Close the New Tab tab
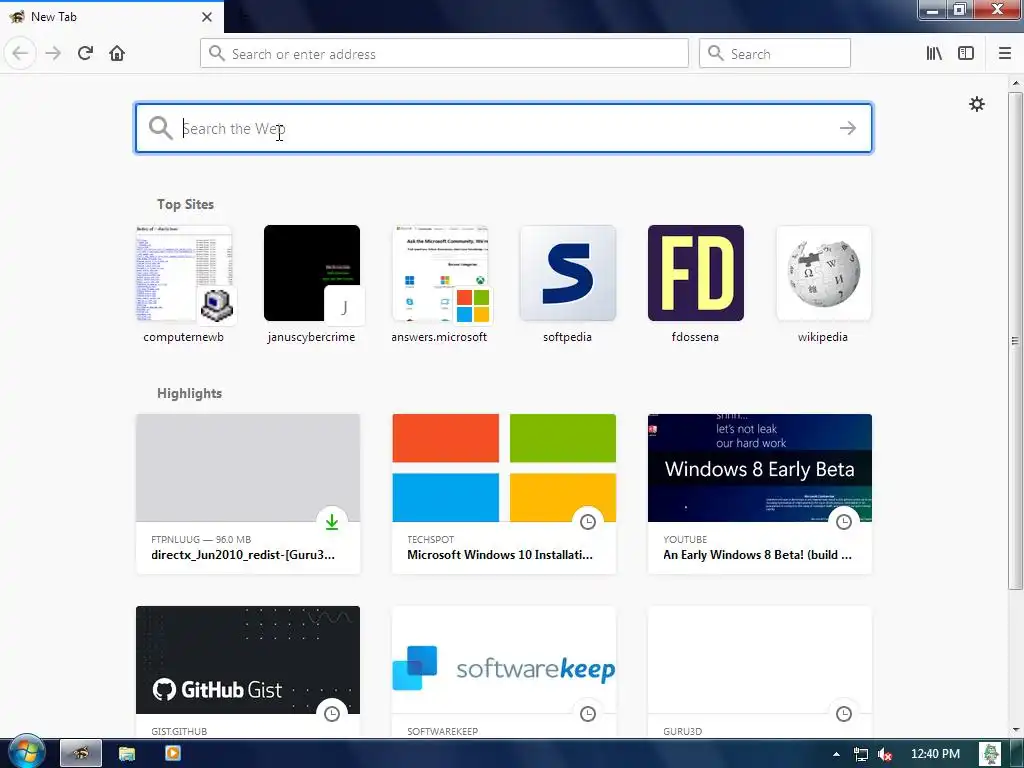This screenshot has height=768, width=1024. (206, 17)
